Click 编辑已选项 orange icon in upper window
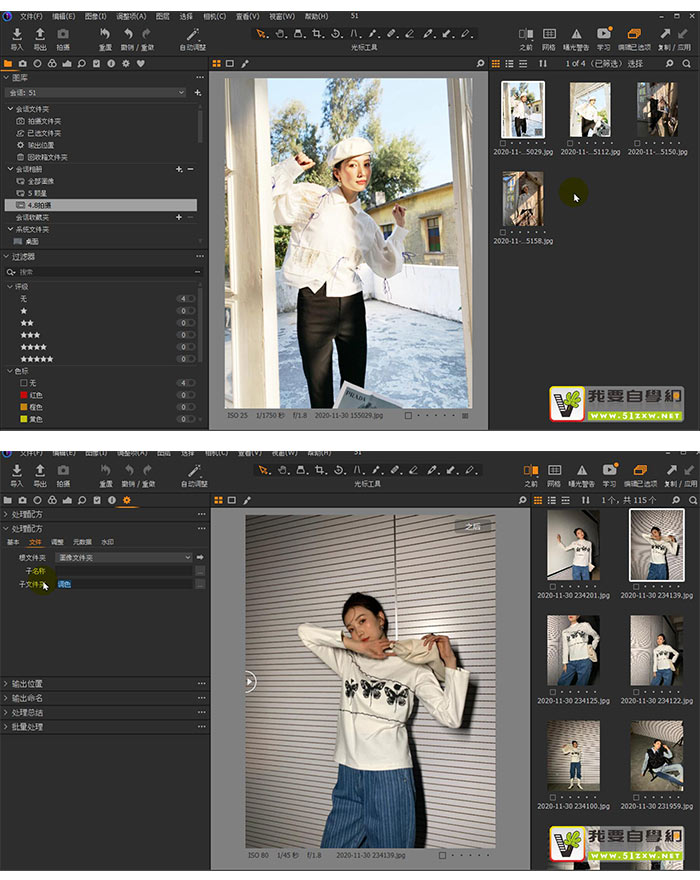The width and height of the screenshot is (700, 880). pyautogui.click(x=634, y=34)
